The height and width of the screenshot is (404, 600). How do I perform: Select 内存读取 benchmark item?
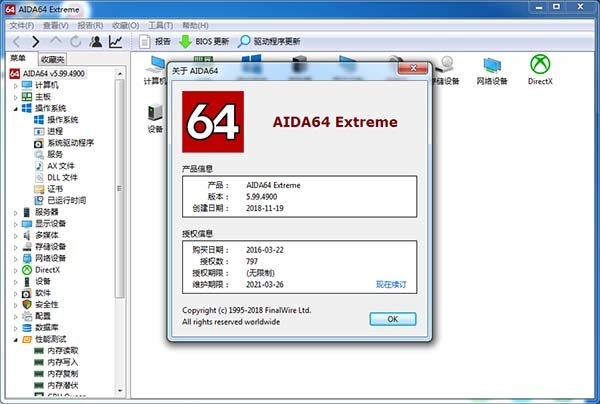(56, 350)
